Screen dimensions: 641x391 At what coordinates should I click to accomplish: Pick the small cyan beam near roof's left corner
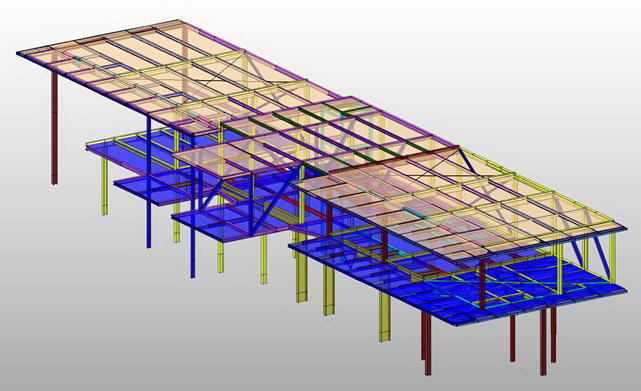[x=78, y=59]
